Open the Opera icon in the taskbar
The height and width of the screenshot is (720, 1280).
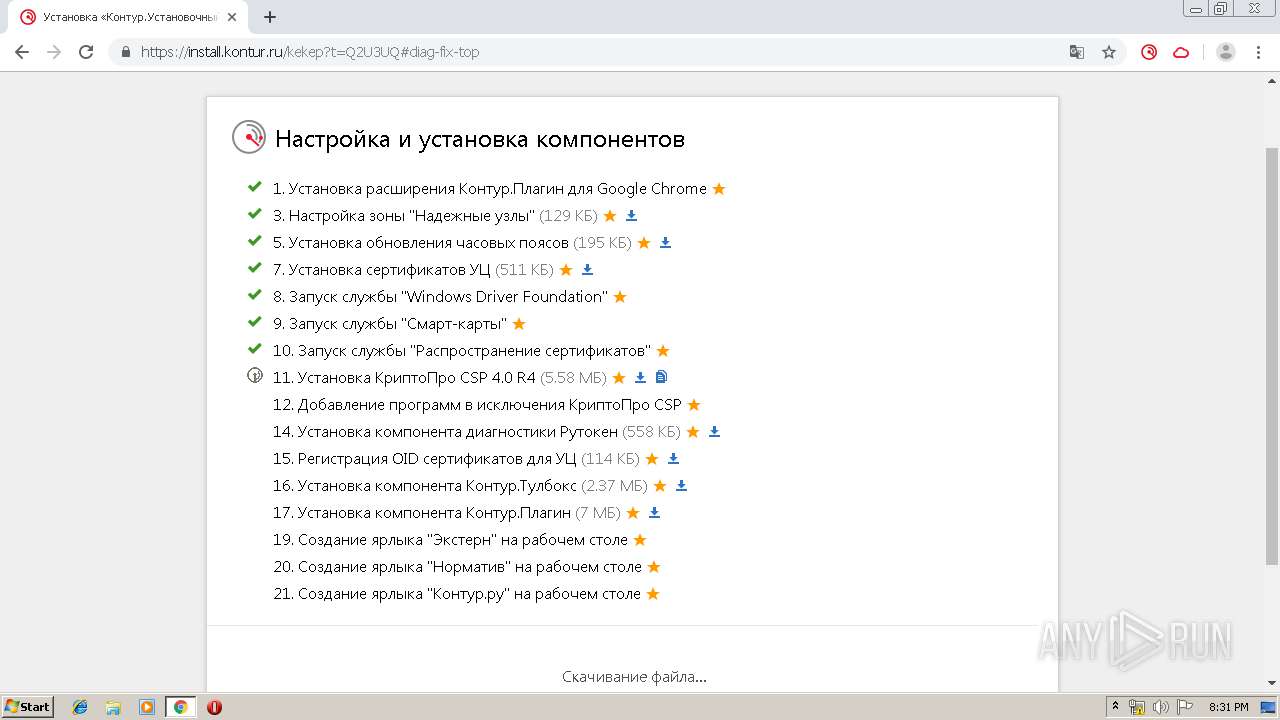tap(214, 707)
